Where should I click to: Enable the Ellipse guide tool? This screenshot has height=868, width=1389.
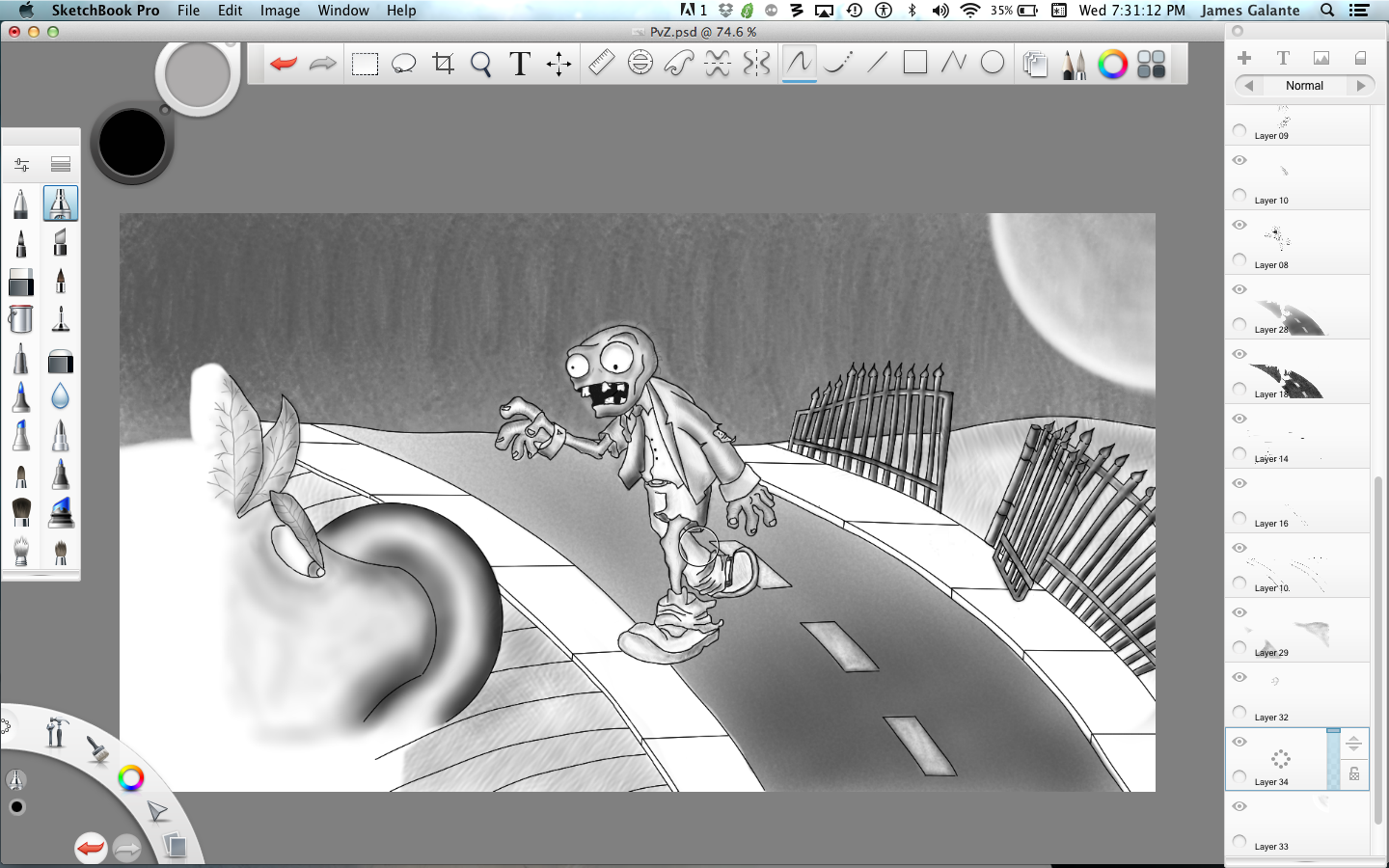tap(640, 64)
